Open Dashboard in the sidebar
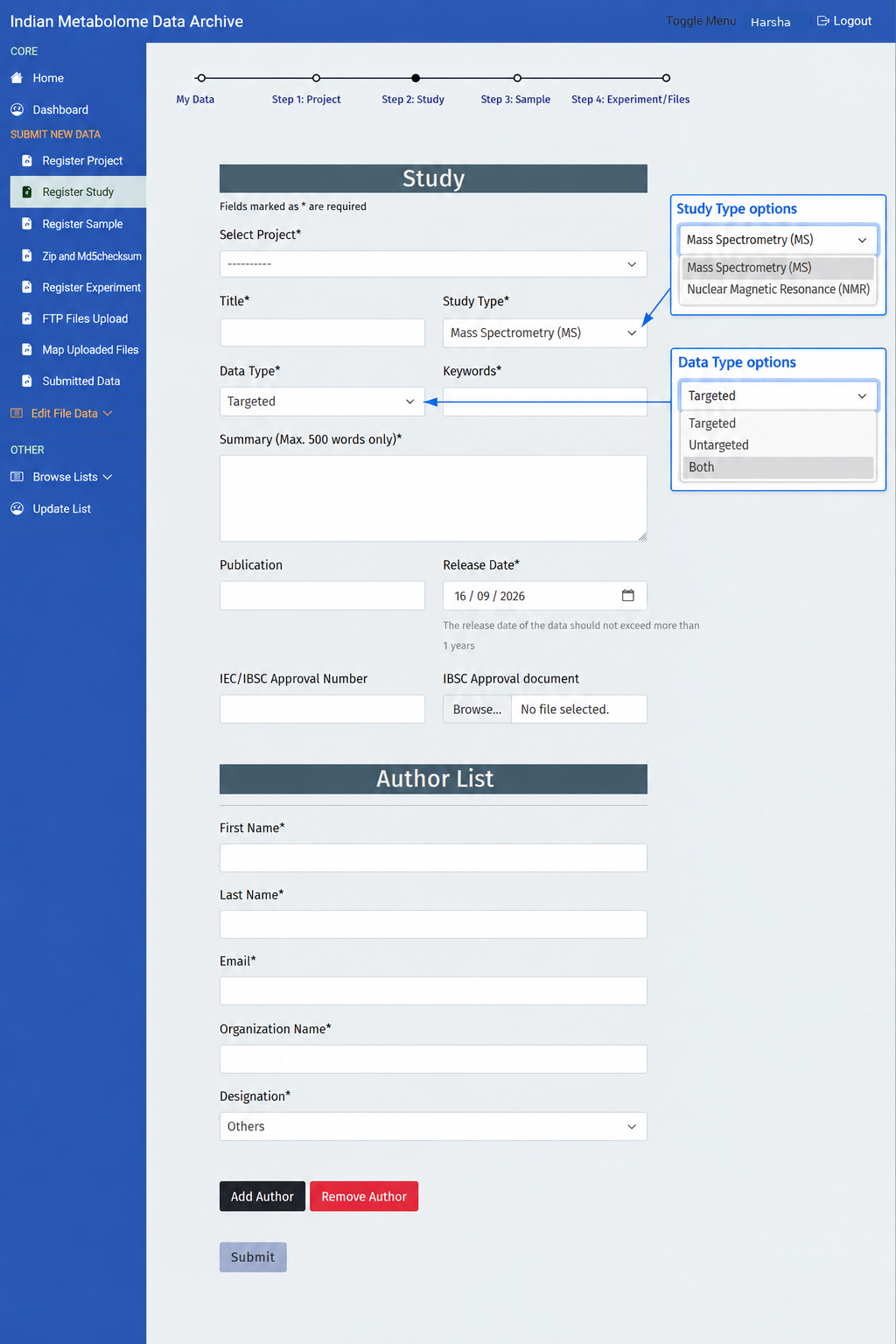 [x=60, y=109]
